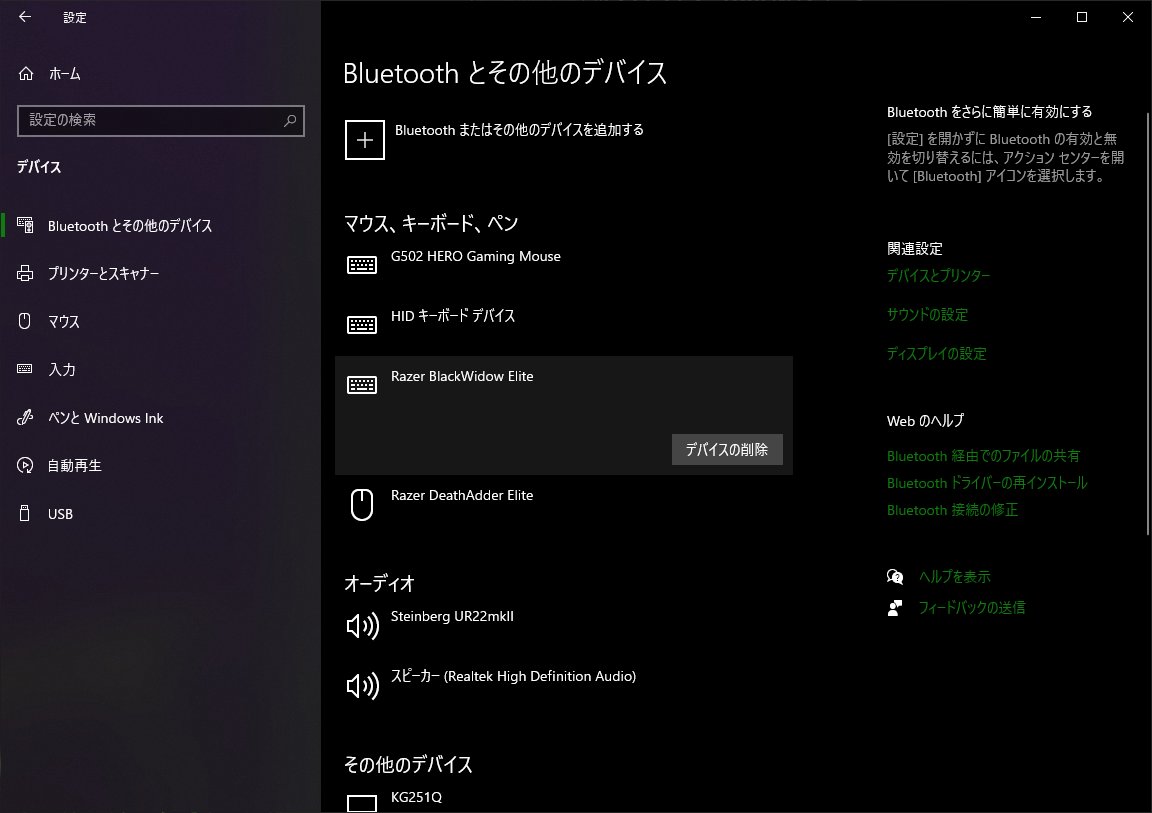
Task: Click the feedback person icon
Action: tap(895, 608)
